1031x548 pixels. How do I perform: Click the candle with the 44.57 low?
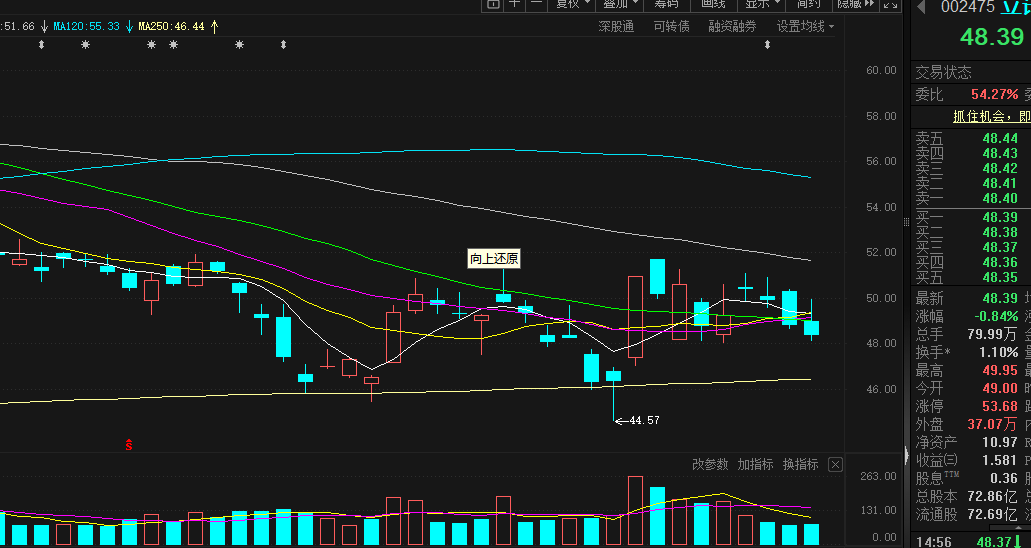[x=613, y=393]
